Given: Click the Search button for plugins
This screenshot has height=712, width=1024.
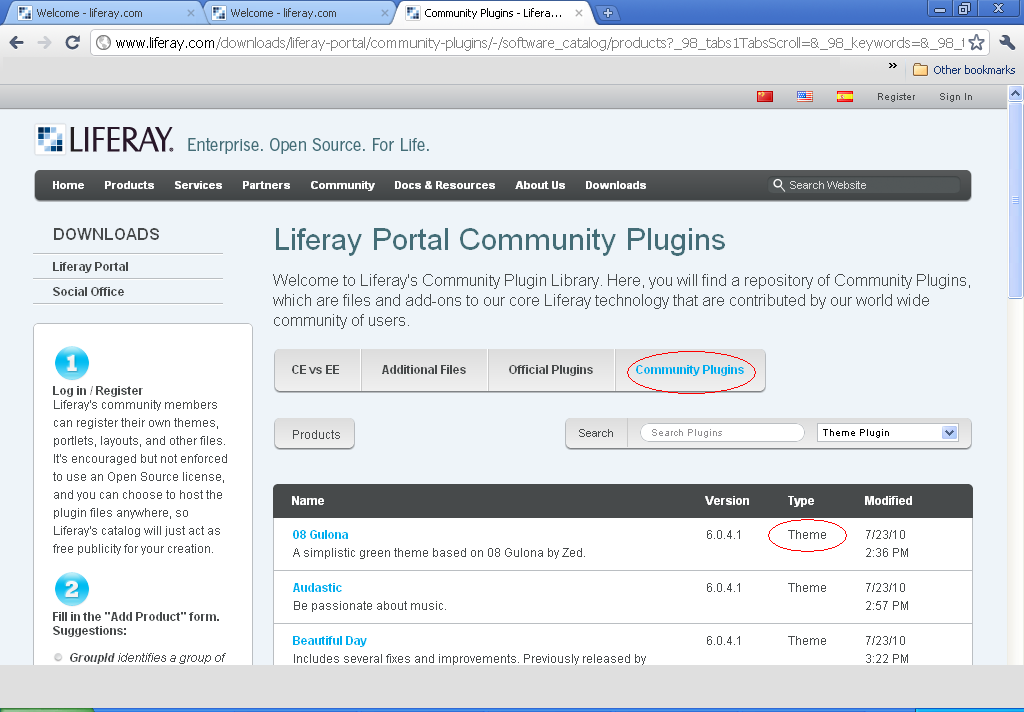Looking at the screenshot, I should click(596, 433).
